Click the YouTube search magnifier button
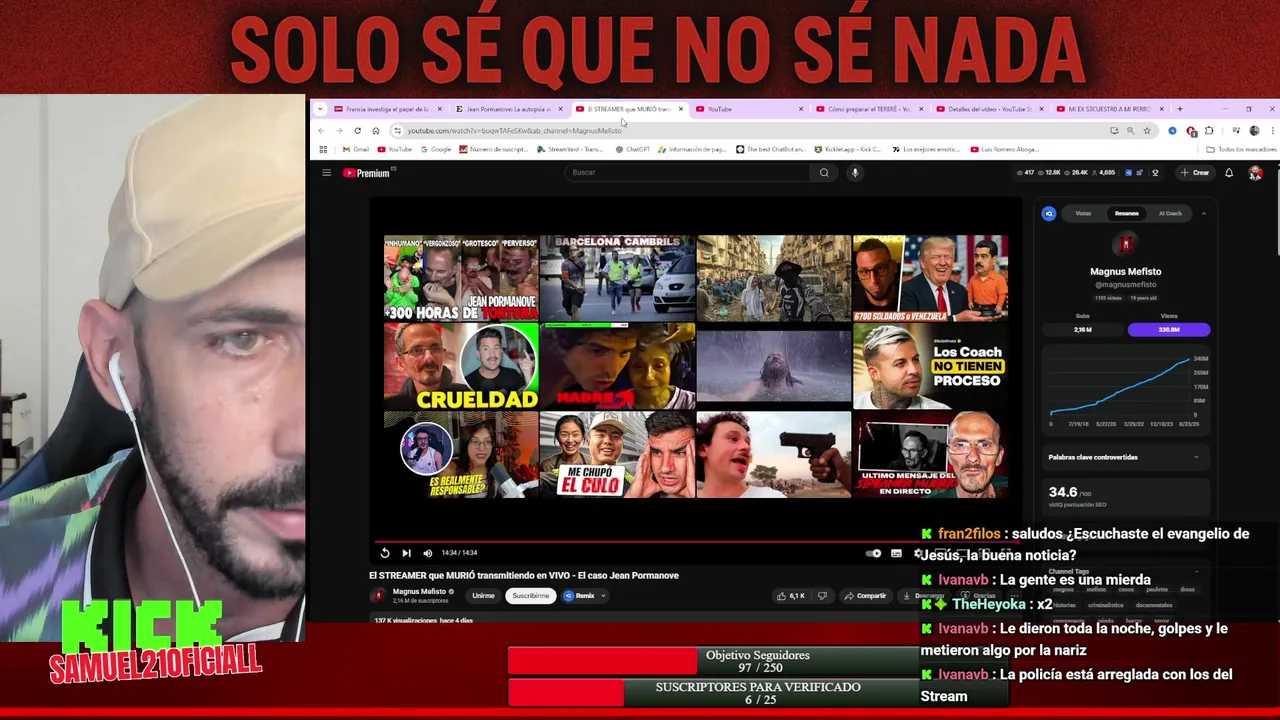Screen dimensions: 1280x720 click(x=824, y=173)
